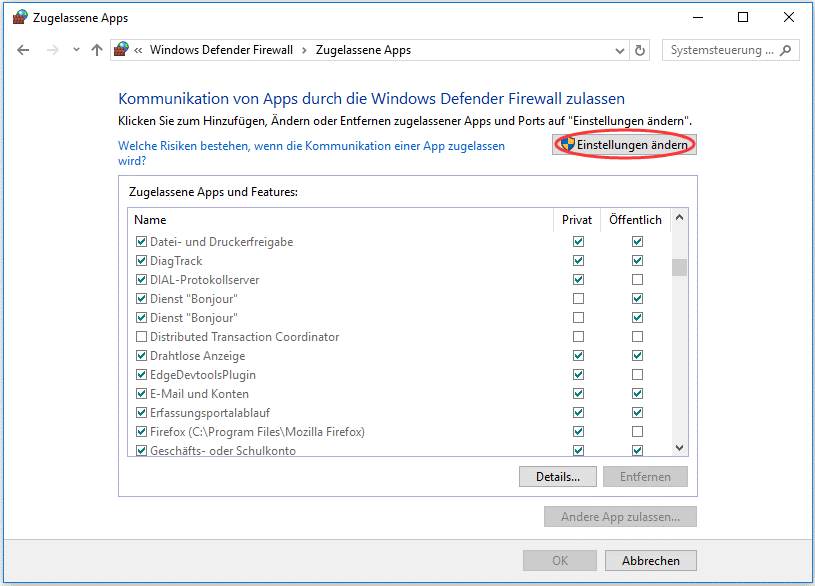Expand the address bar history dropdown
The height and width of the screenshot is (586, 815).
pyautogui.click(x=620, y=50)
